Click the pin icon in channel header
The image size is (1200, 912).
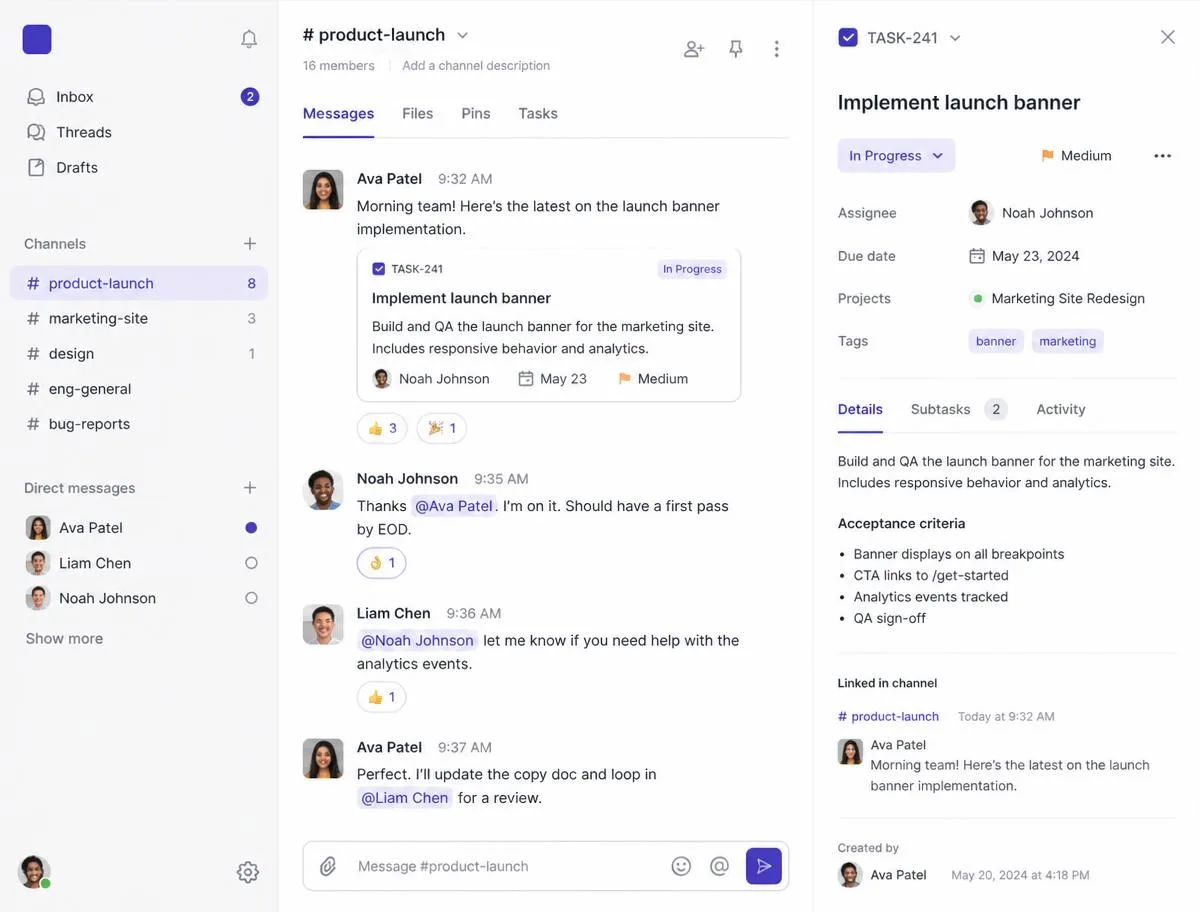[736, 49]
